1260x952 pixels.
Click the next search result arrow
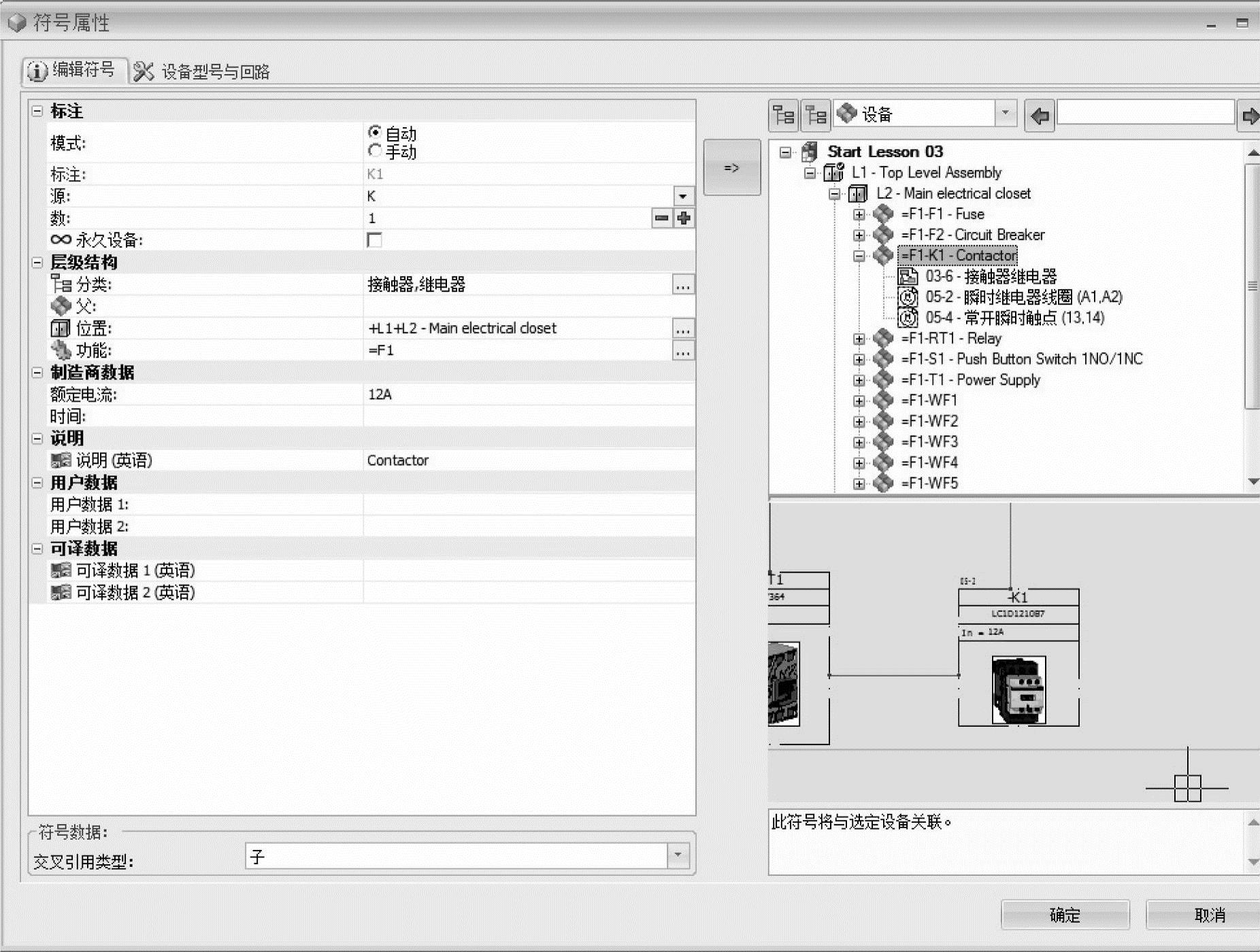pyautogui.click(x=1250, y=116)
